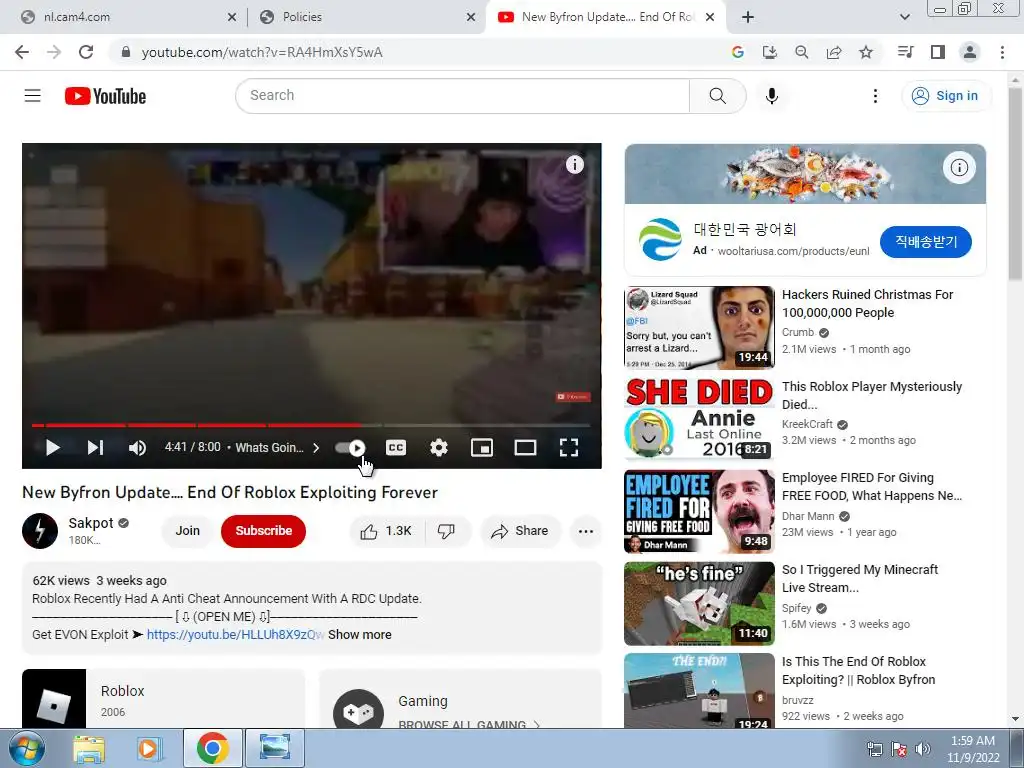This screenshot has width=1024, height=768.
Task: Join the Sakpot channel membership
Action: [187, 531]
